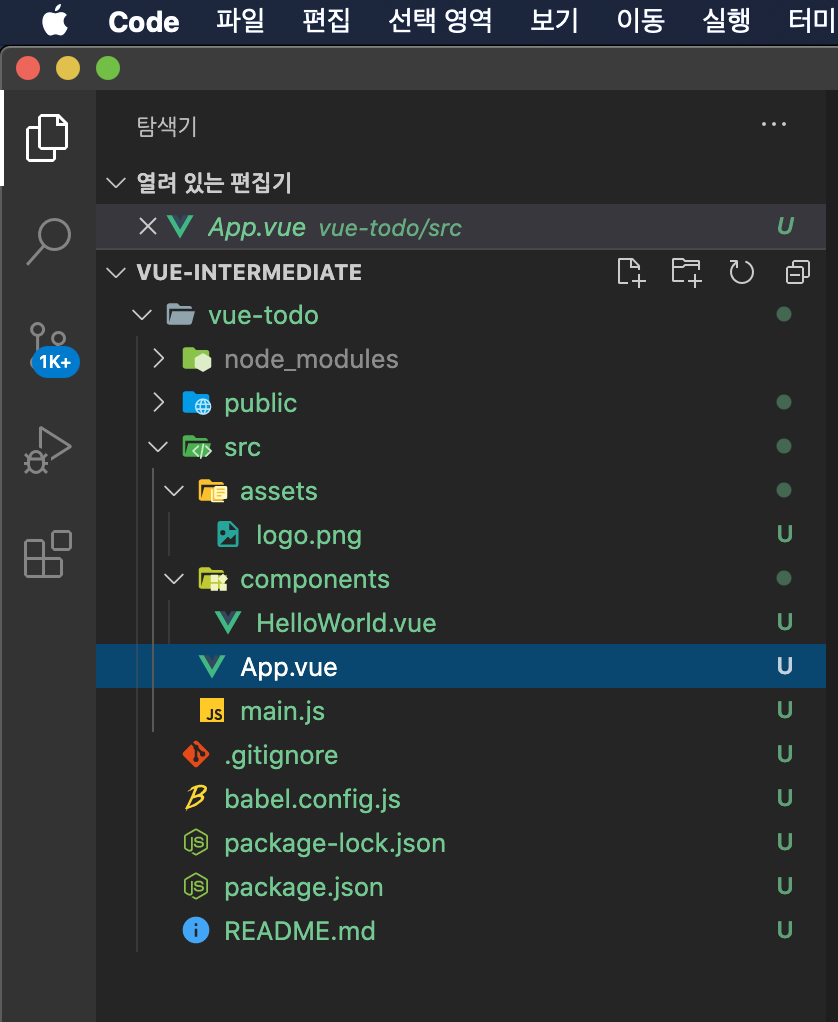
Task: Open the 파일 menu
Action: (240, 21)
